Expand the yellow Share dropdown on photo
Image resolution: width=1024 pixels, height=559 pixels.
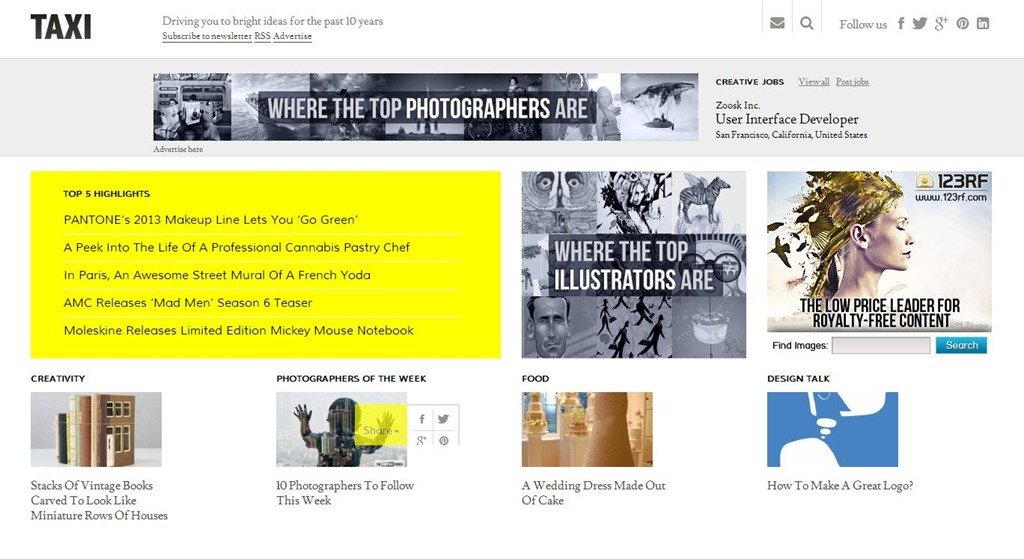[x=381, y=431]
